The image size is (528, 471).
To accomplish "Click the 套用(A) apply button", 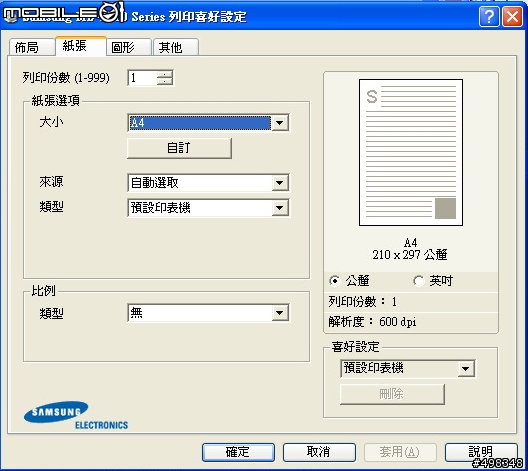I will coord(400,452).
